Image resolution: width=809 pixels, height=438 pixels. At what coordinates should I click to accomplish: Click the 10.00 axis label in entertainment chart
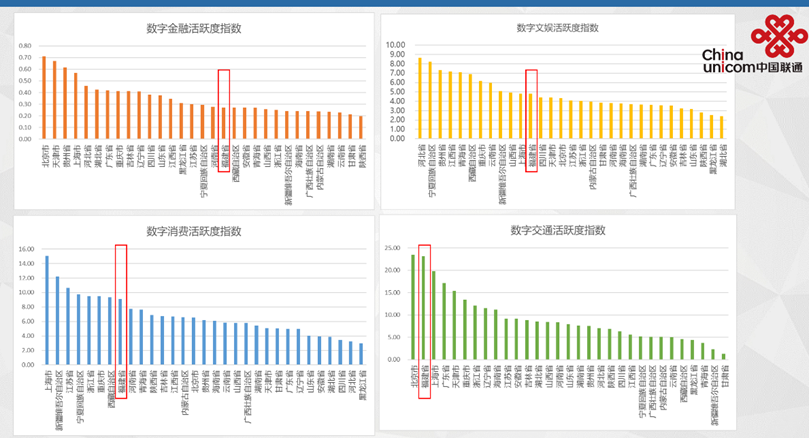(x=394, y=45)
